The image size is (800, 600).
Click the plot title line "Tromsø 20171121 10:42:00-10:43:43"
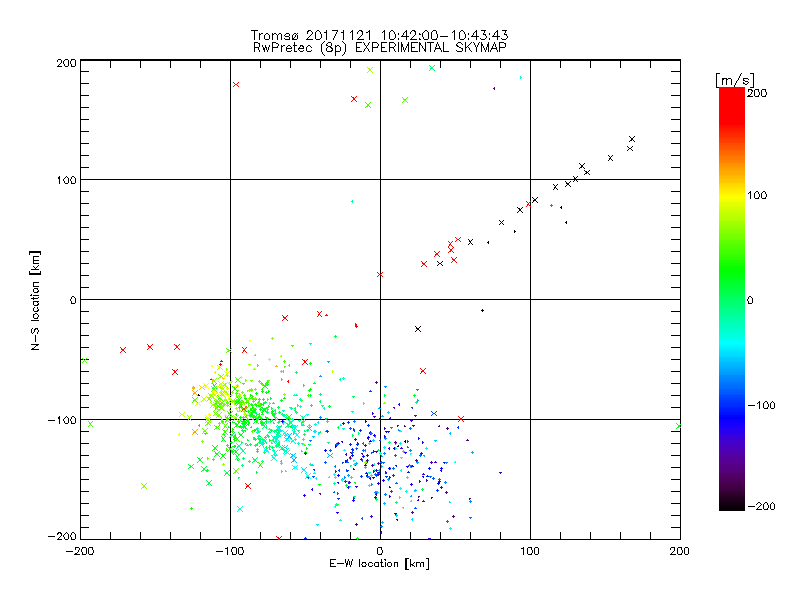[x=379, y=35]
